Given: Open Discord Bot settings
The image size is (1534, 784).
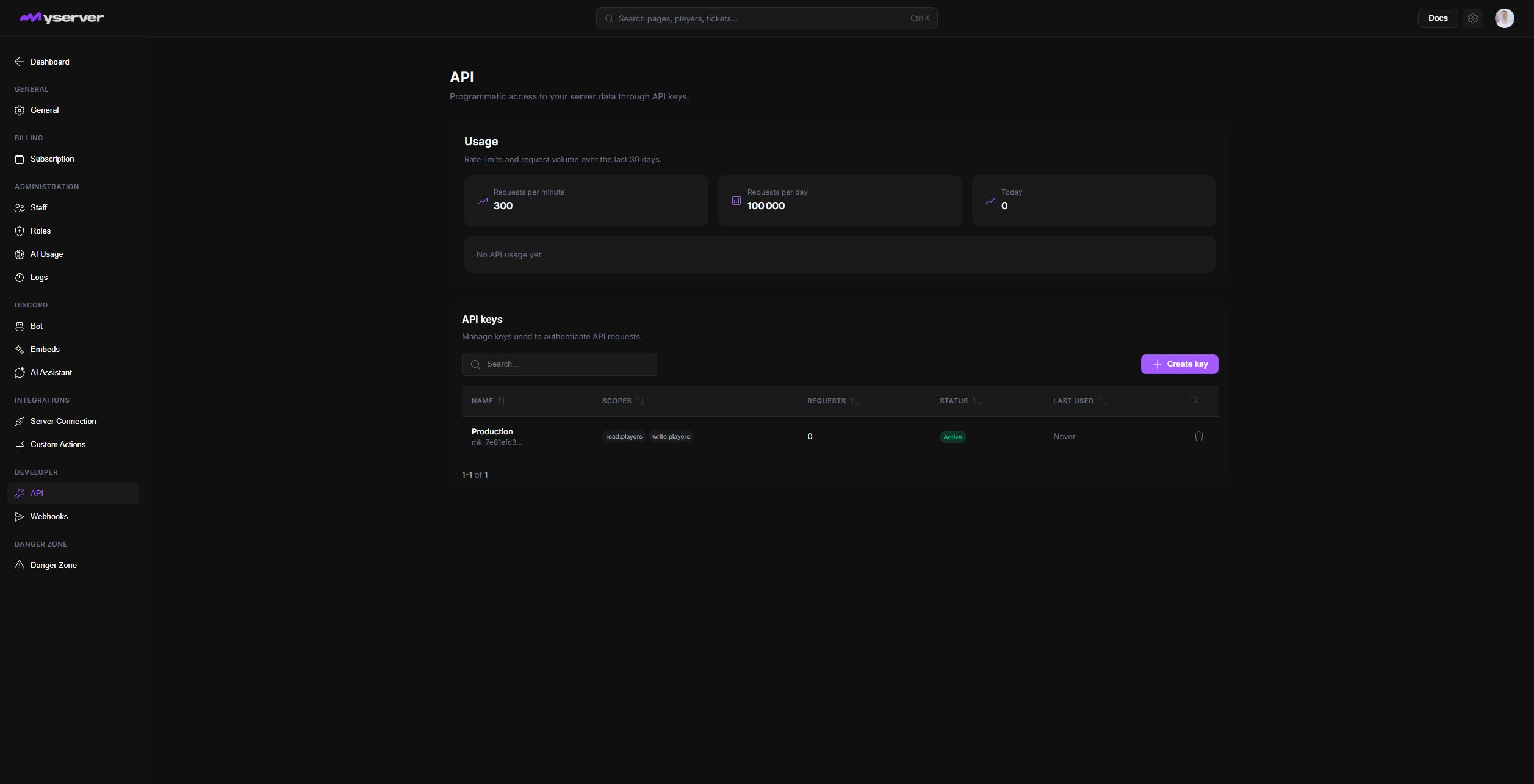Looking at the screenshot, I should click(73, 326).
